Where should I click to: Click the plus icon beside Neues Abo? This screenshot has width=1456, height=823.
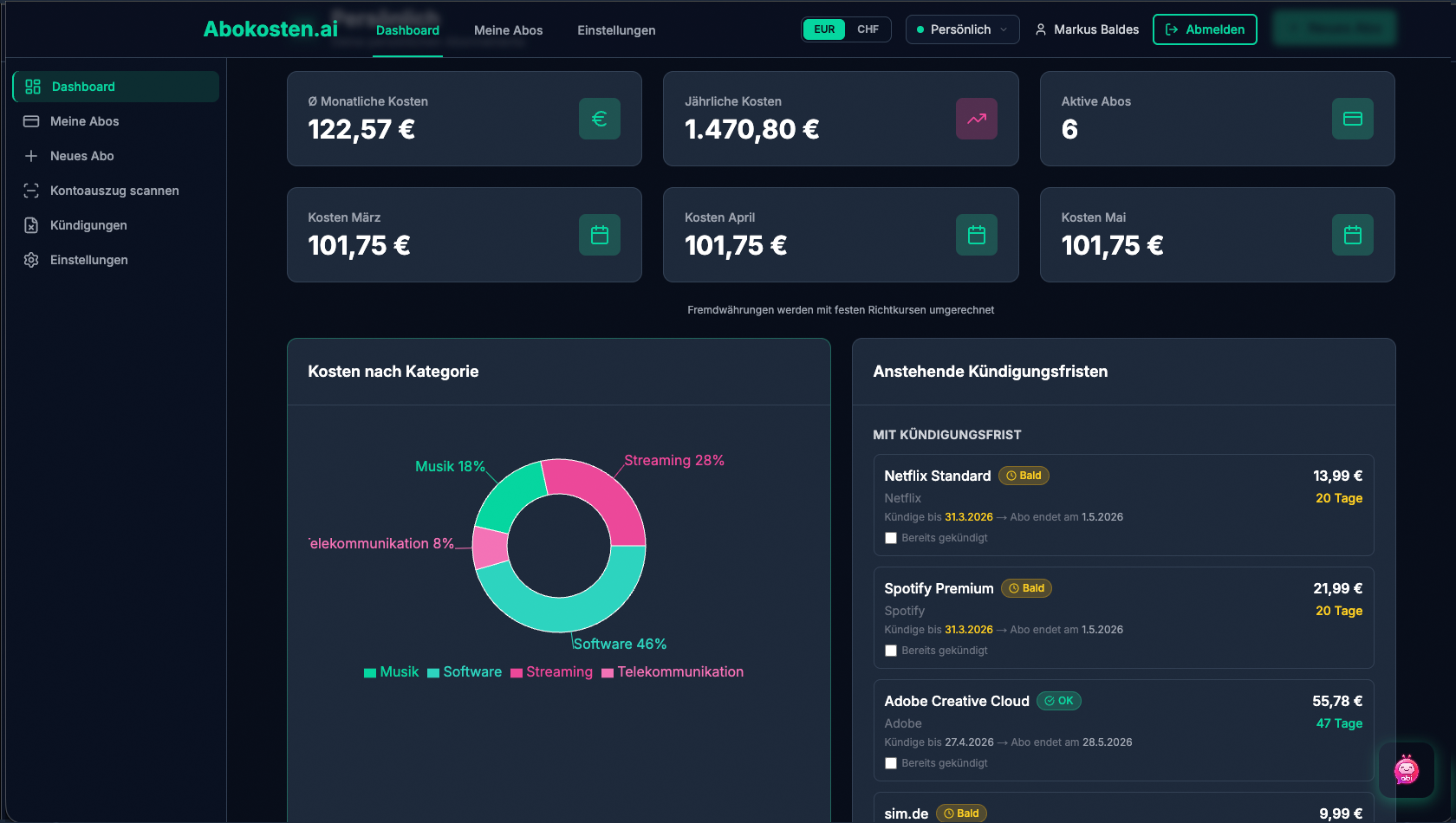(31, 156)
